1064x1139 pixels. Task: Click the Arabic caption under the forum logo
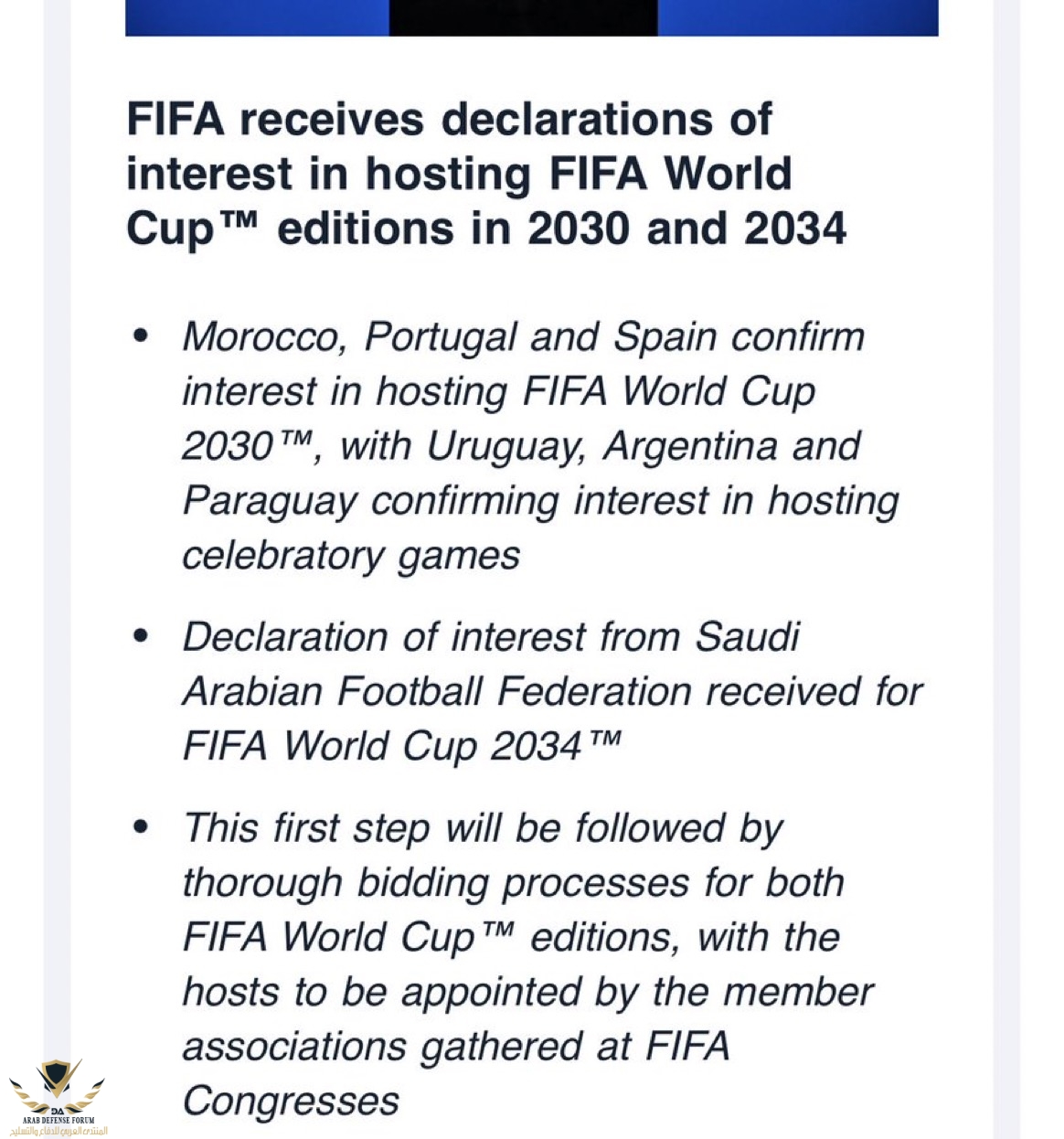[x=59, y=1131]
